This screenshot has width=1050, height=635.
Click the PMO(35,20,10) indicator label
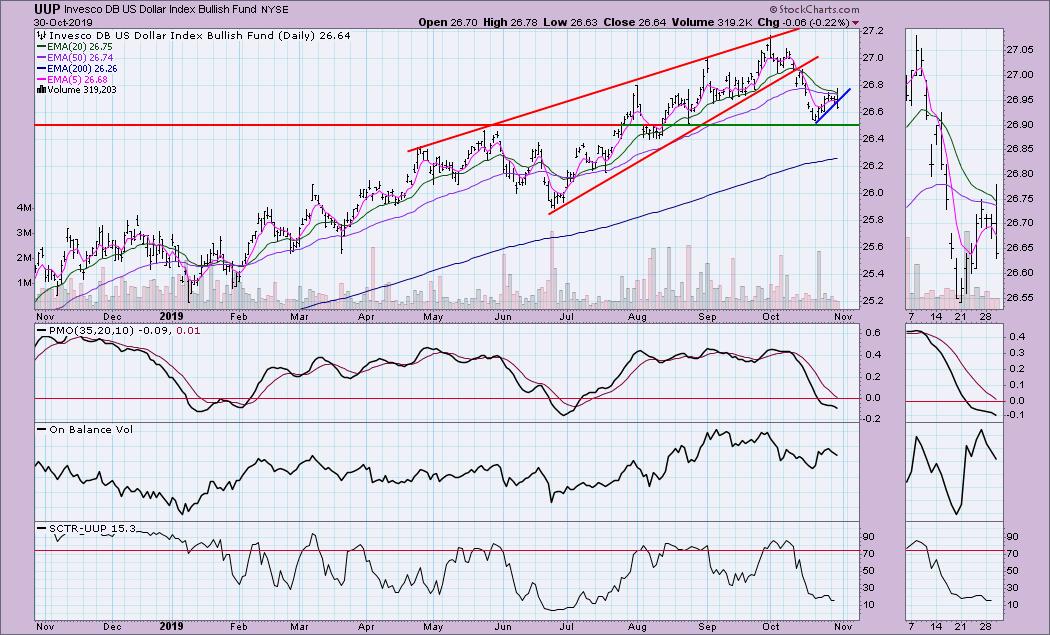93,330
